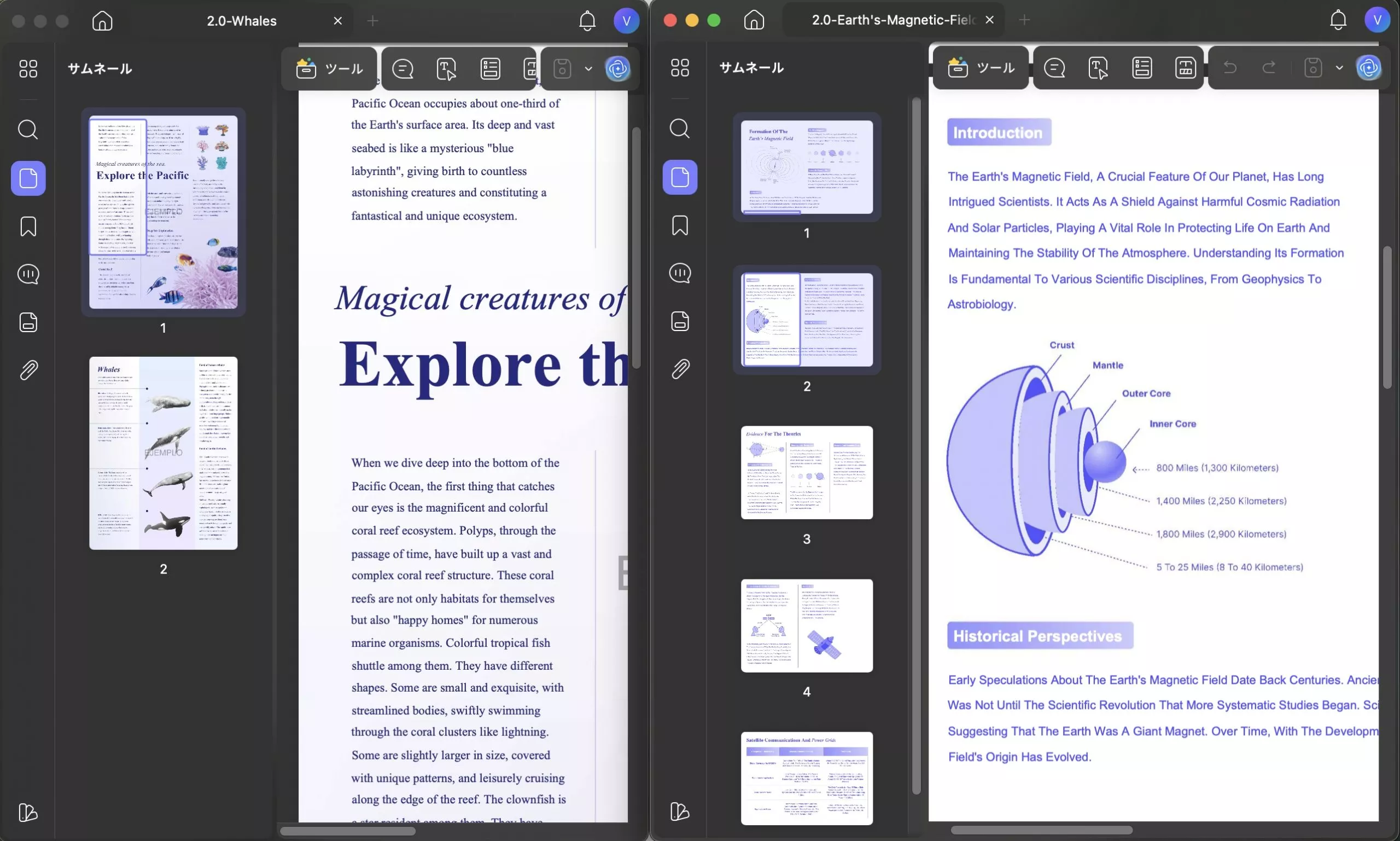The width and height of the screenshot is (1400, 841).
Task: Select page 1 thumbnail in Whales window
Action: [163, 212]
